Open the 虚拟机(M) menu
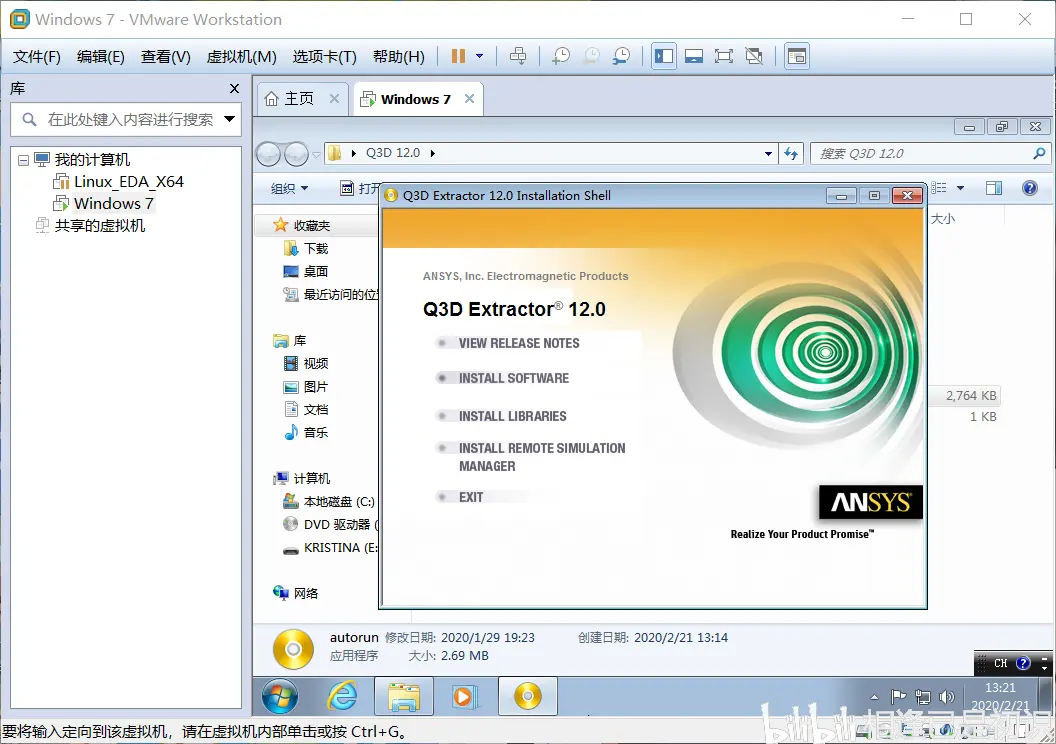The height and width of the screenshot is (744, 1056). tap(241, 57)
